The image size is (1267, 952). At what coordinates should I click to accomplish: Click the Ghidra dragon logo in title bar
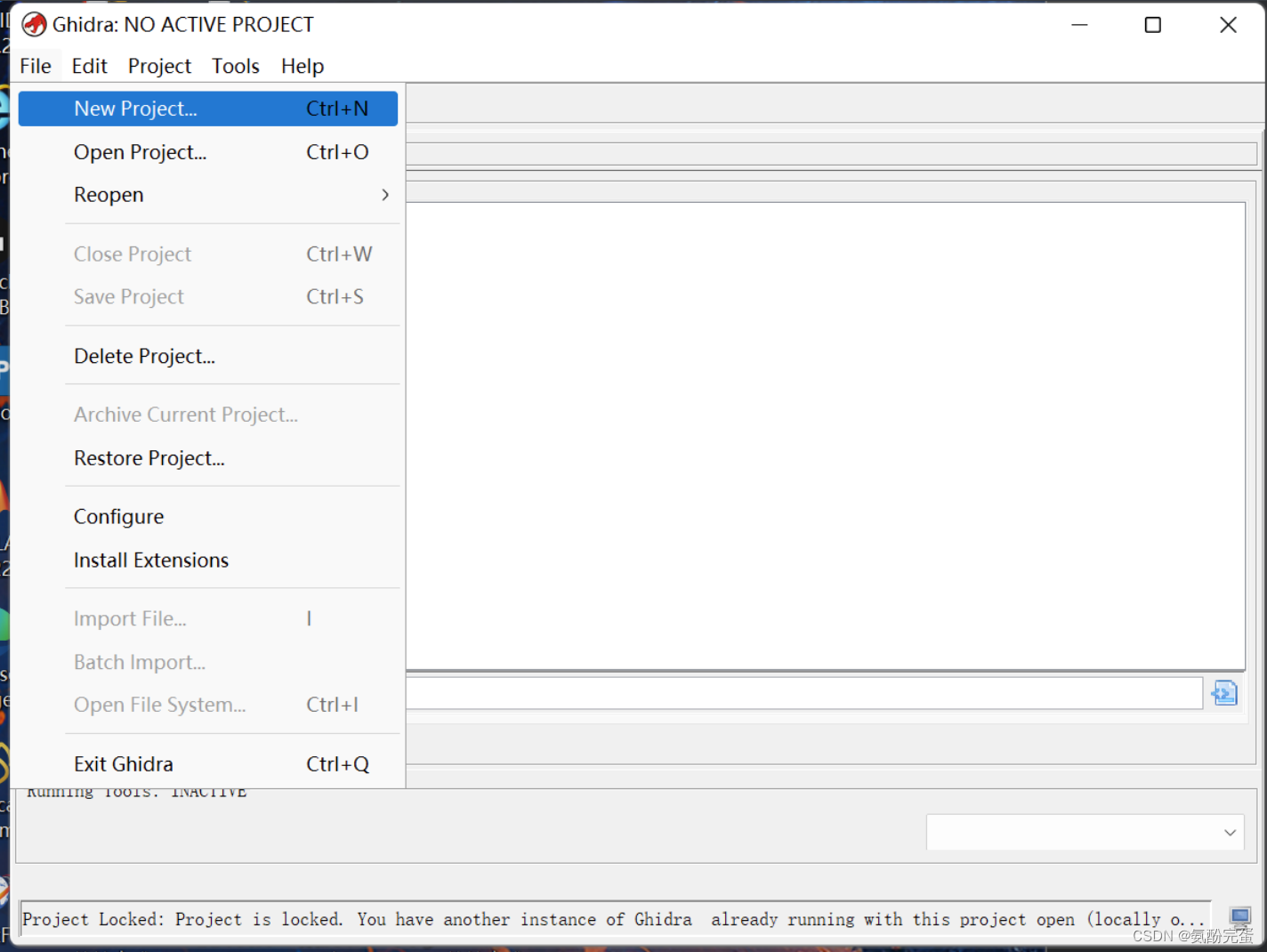(x=34, y=25)
